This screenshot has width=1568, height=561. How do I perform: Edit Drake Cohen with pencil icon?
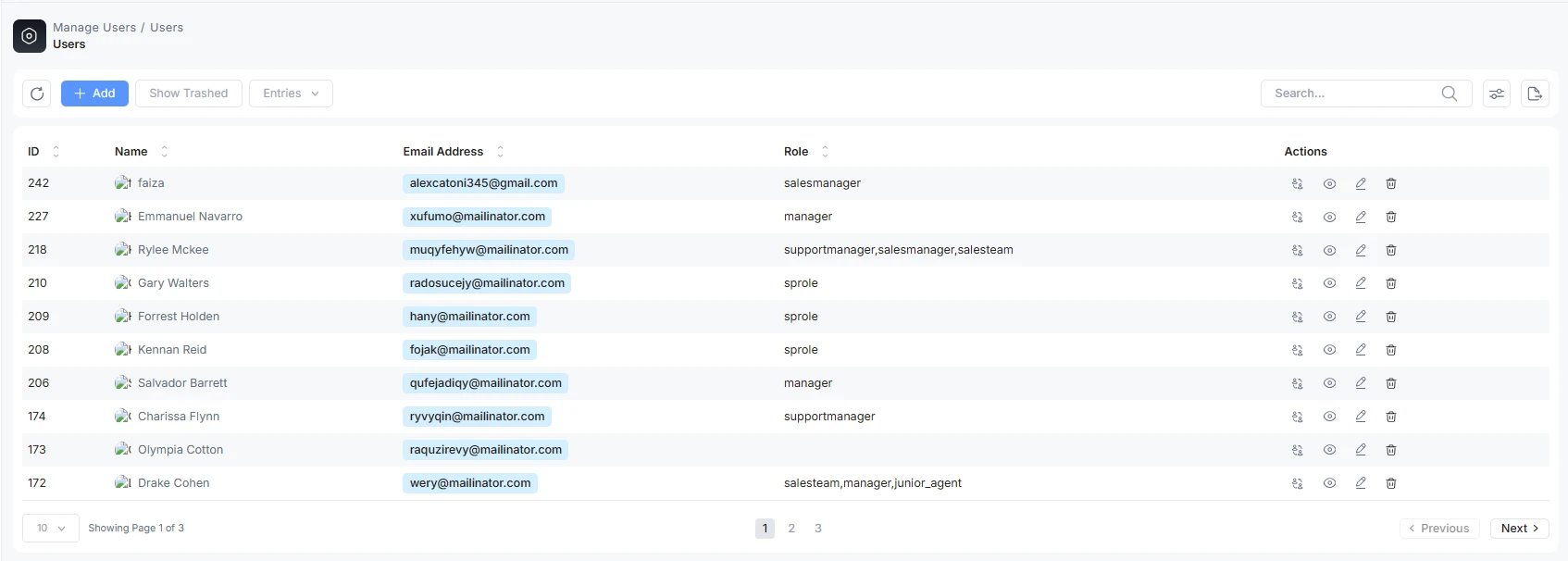[1361, 483]
